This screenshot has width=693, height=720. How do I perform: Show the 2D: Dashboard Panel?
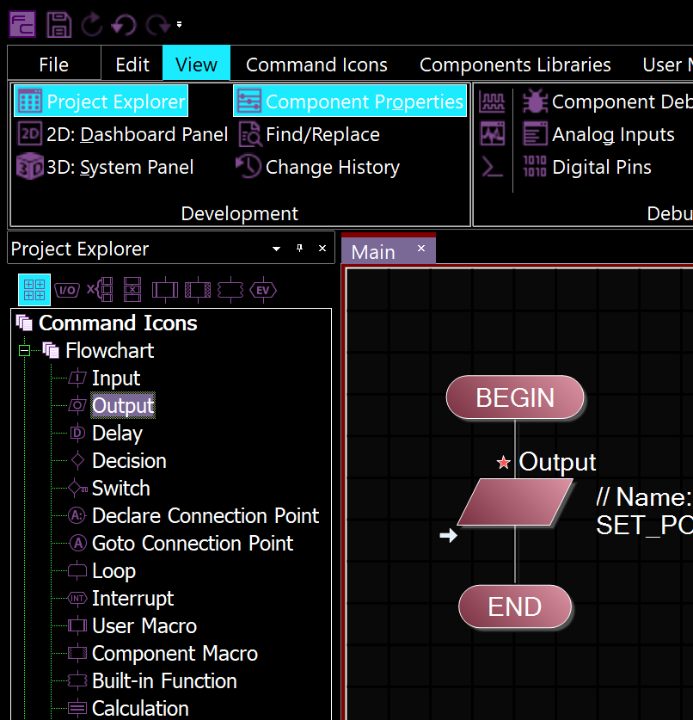point(122,134)
